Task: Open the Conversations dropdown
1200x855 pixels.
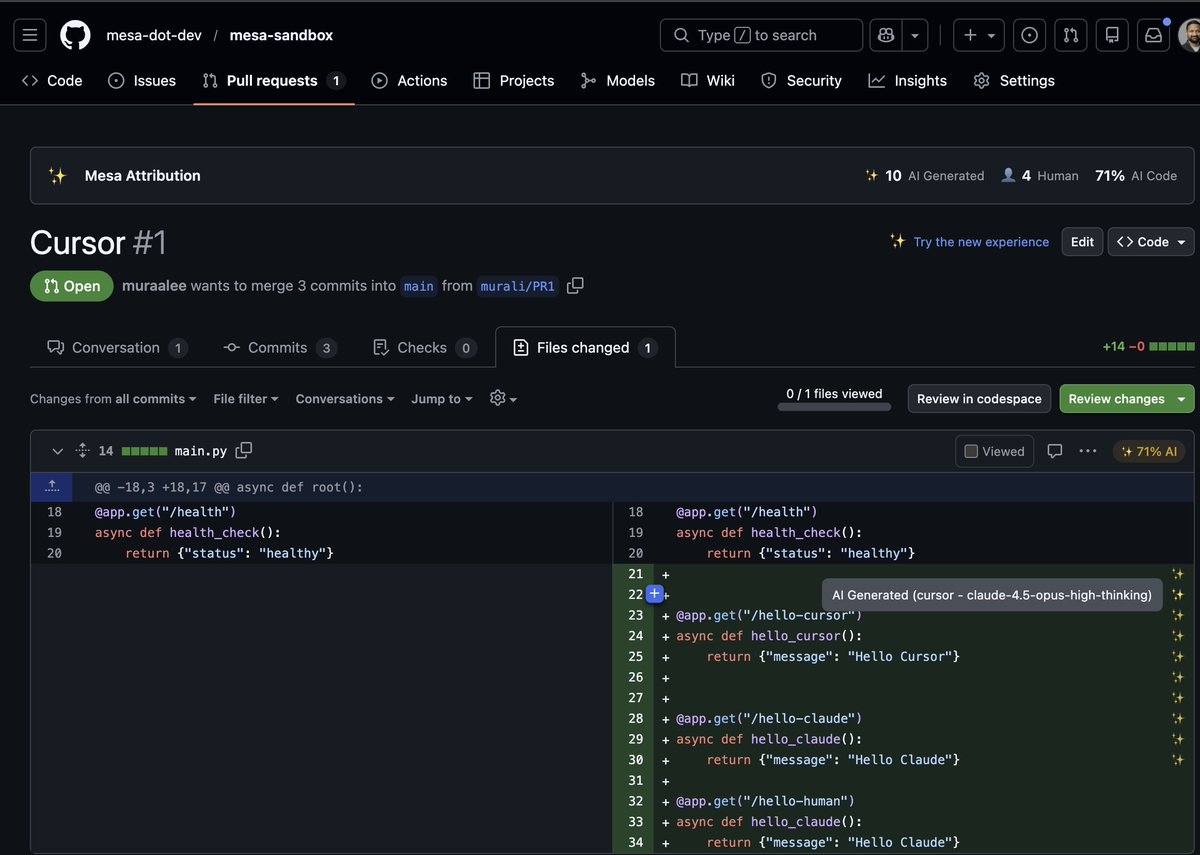Action: 345,399
